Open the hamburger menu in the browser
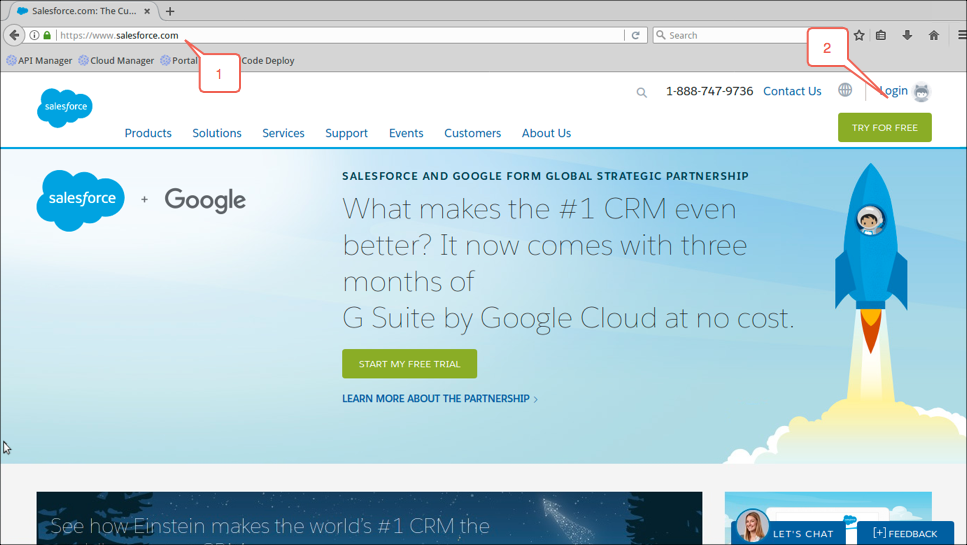 961,35
